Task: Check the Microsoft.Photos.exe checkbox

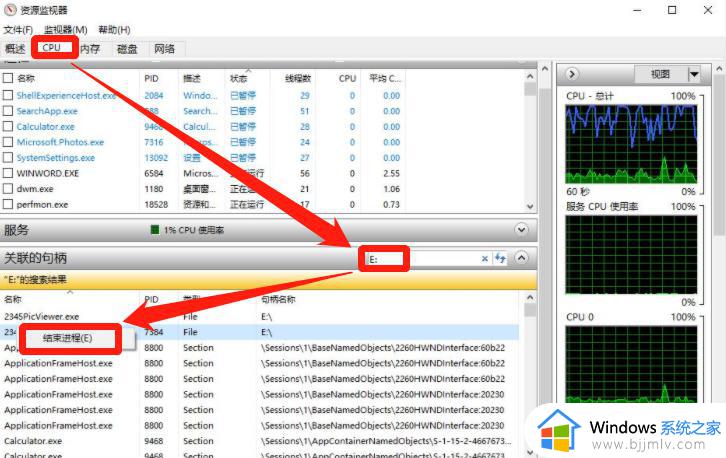Action: pos(7,142)
